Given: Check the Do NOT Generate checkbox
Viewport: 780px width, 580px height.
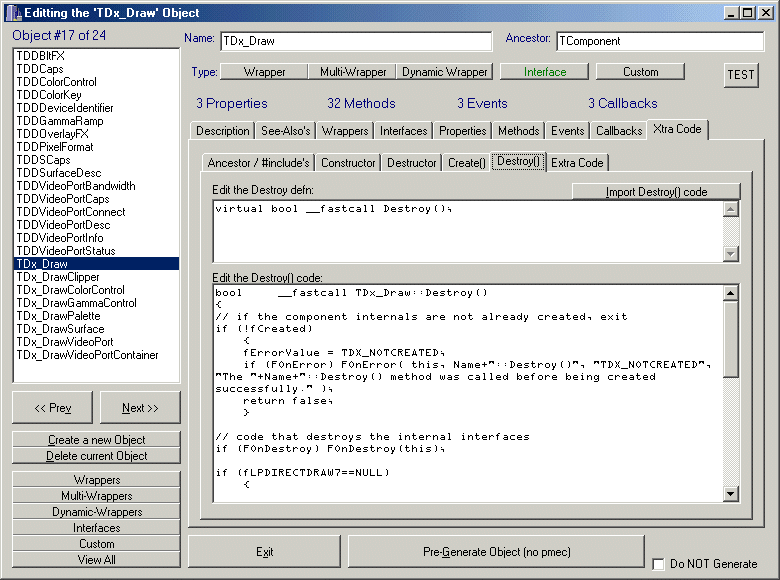Looking at the screenshot, I should pyautogui.click(x=659, y=564).
